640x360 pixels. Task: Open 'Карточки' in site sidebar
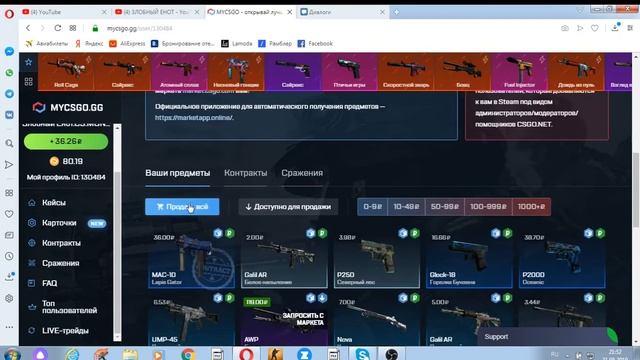(x=59, y=223)
